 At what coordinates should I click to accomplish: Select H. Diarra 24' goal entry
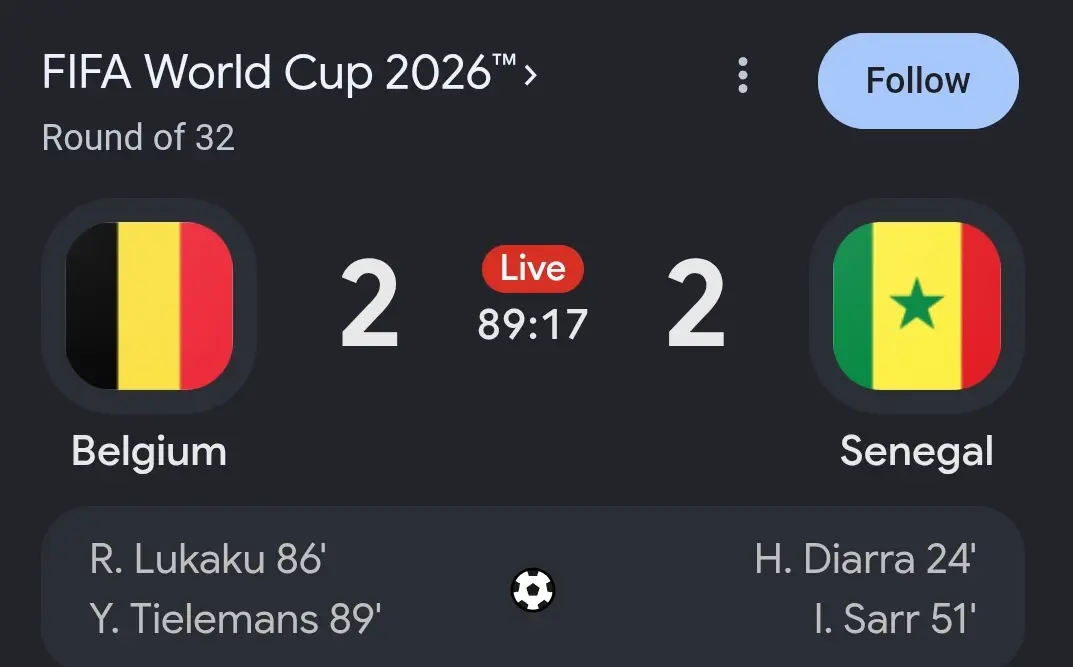(866, 559)
